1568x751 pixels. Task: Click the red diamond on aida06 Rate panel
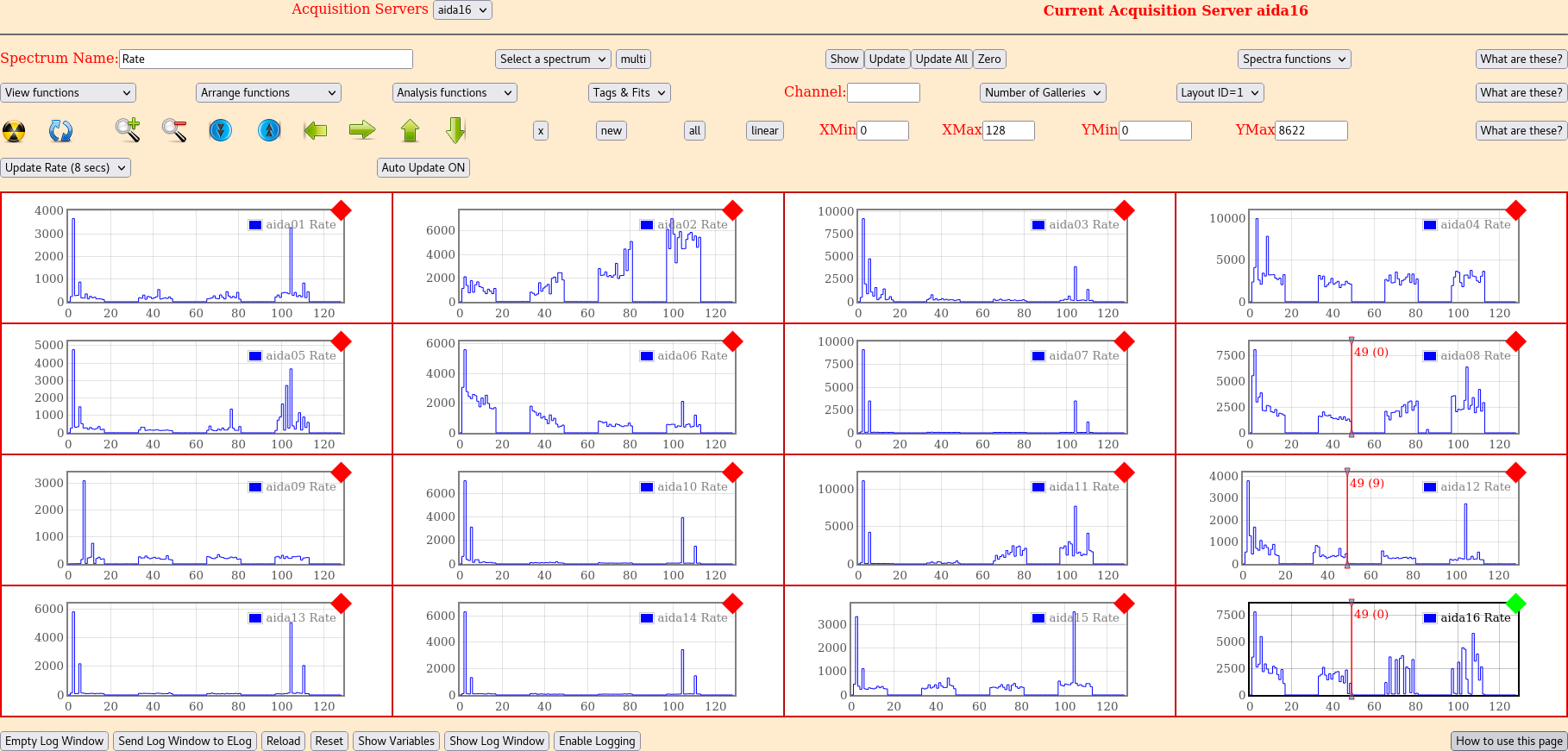[733, 341]
